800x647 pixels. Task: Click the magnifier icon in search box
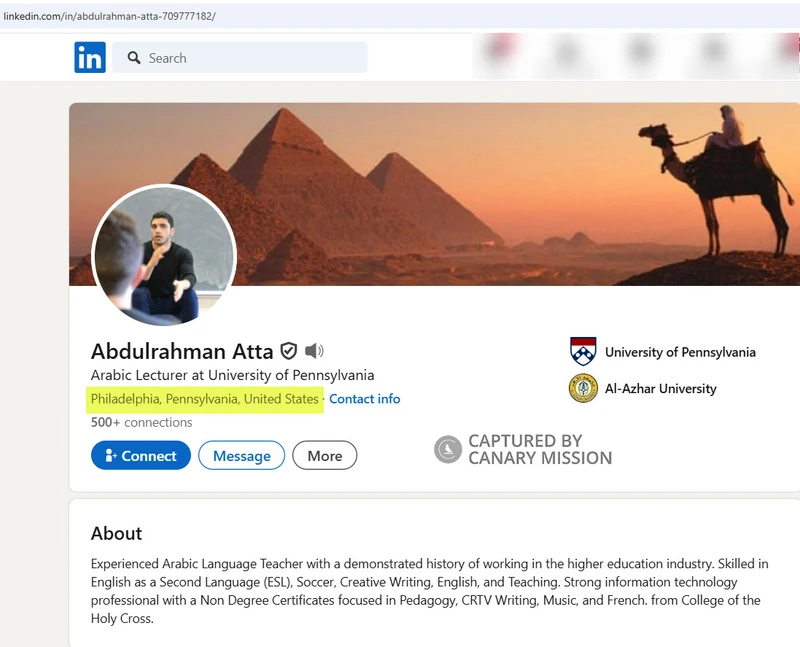pos(134,58)
